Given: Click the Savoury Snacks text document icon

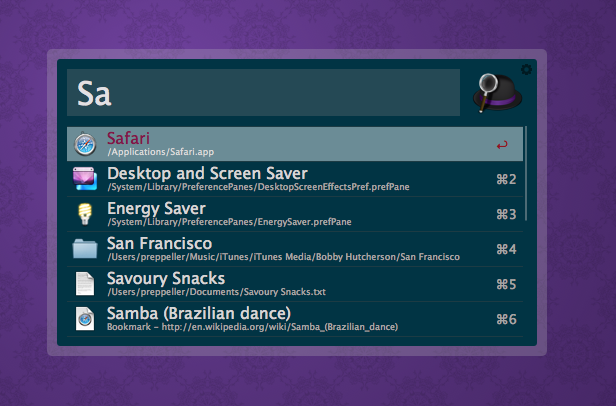Looking at the screenshot, I should point(85,284).
